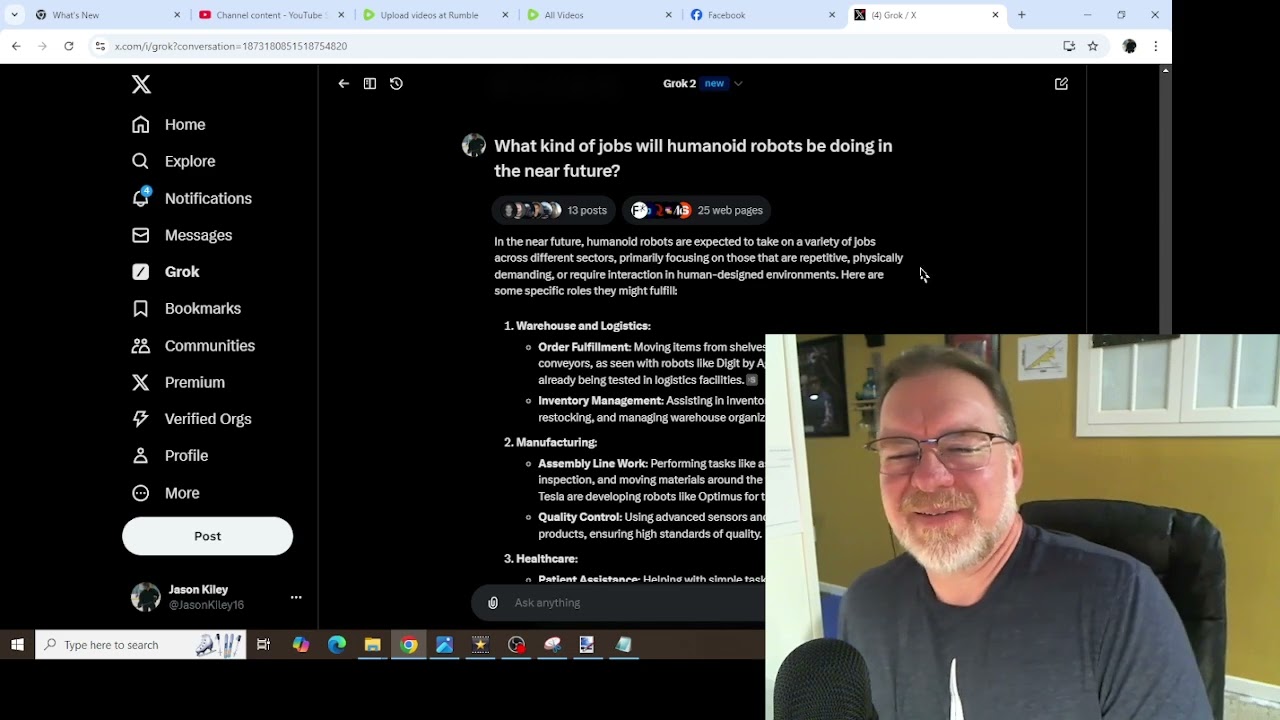
Task: Open Jason Kiley account options ellipsis
Action: tap(296, 597)
